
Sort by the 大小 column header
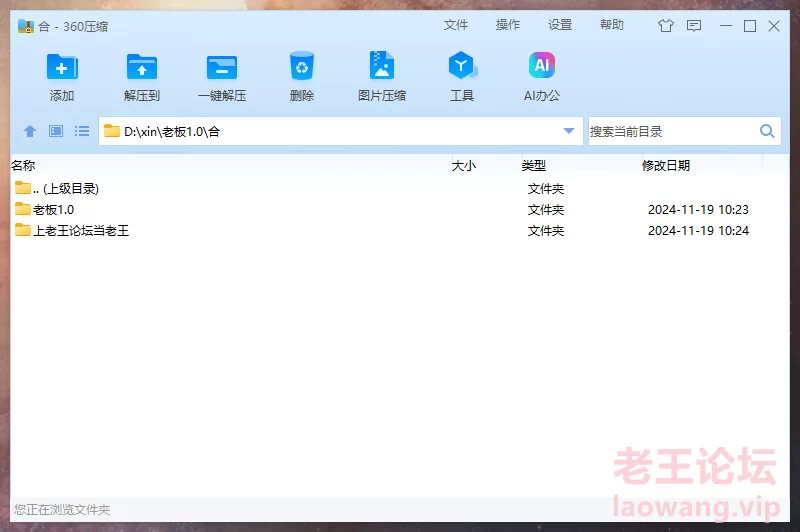click(464, 165)
